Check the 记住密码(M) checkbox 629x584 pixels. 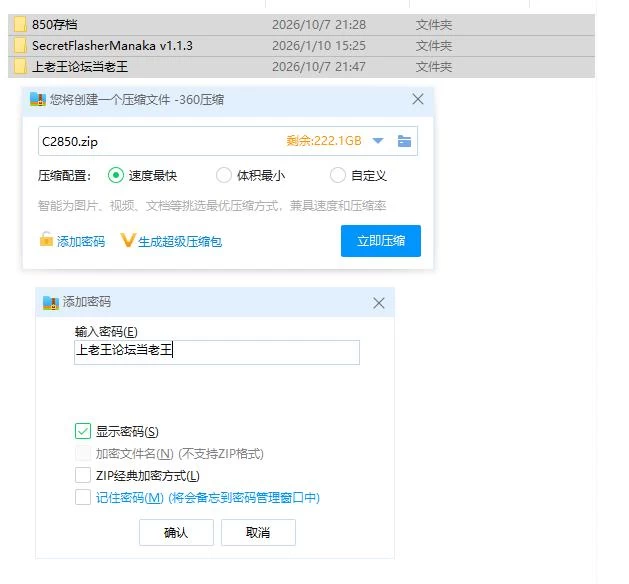pyautogui.click(x=83, y=497)
